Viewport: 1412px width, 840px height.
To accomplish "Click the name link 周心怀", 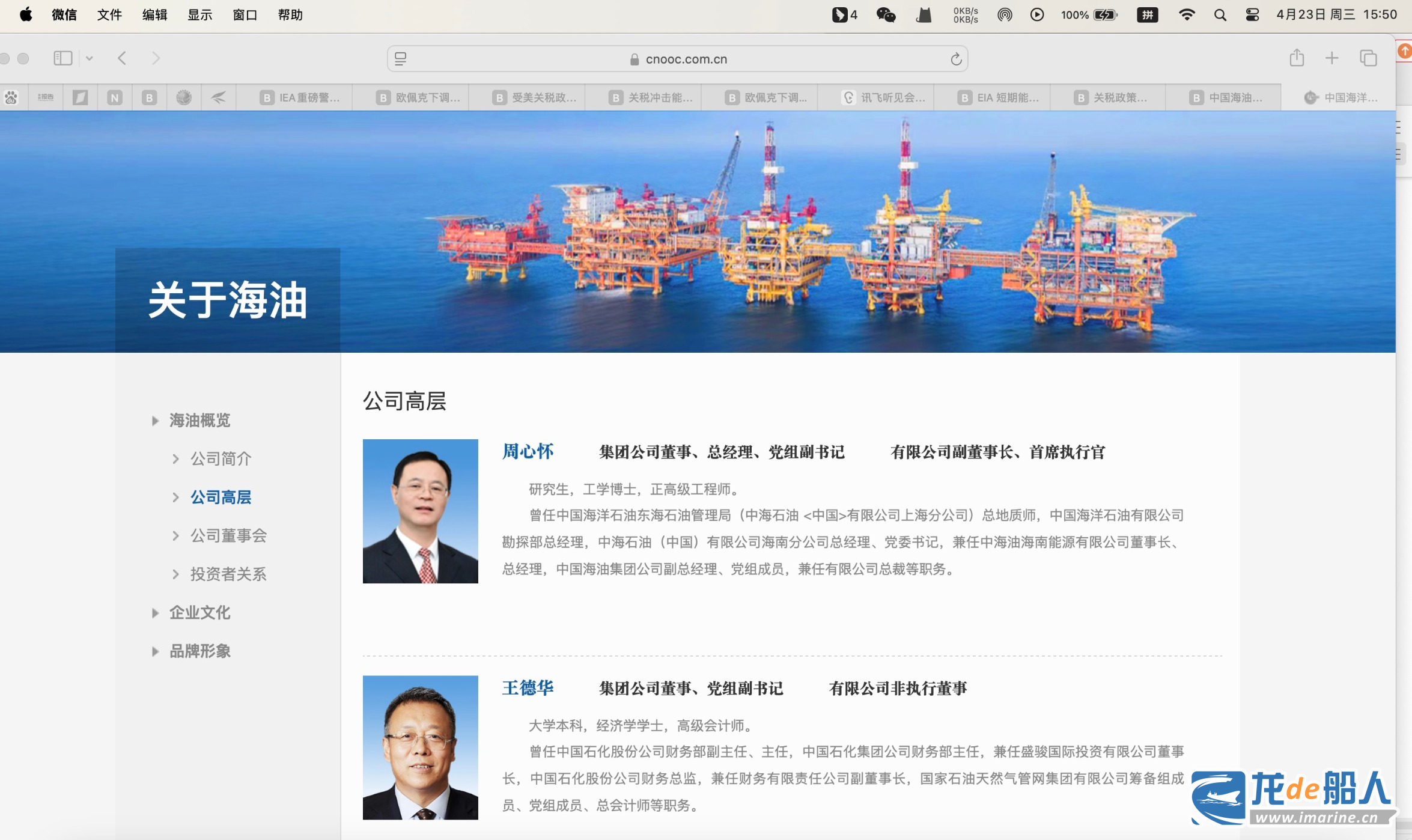I will pos(528,451).
